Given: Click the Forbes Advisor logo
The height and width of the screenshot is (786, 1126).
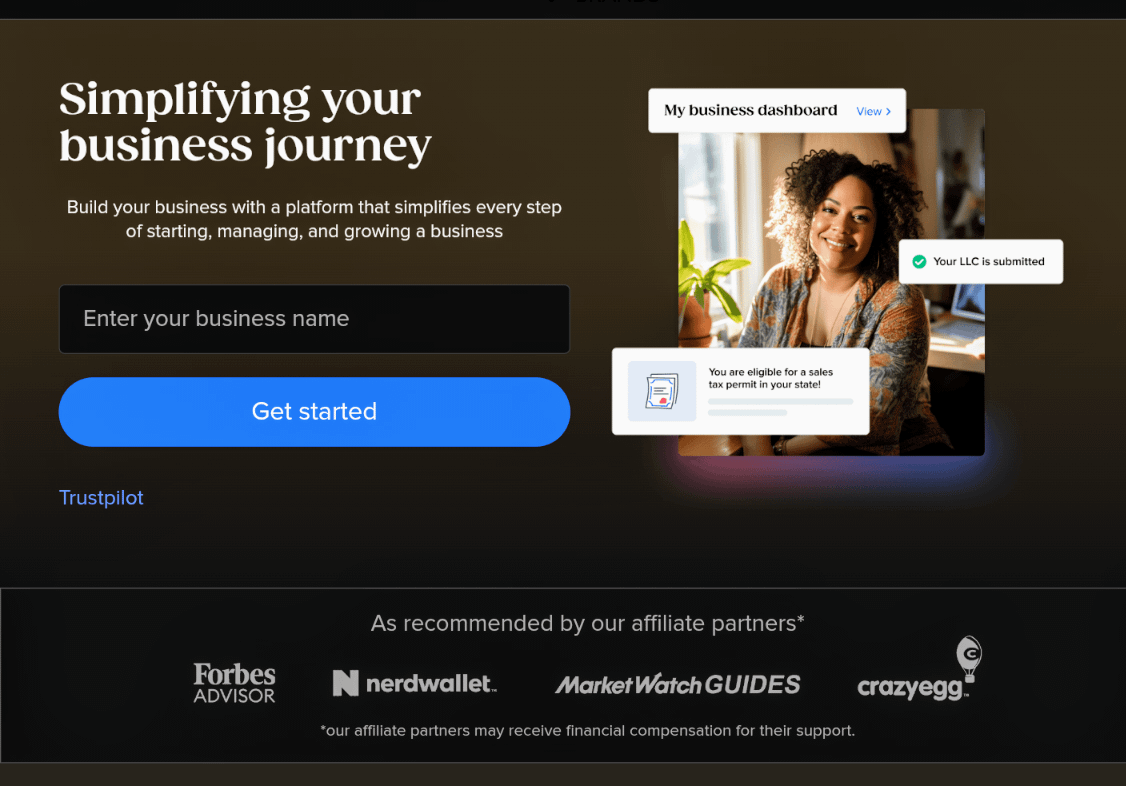Looking at the screenshot, I should [234, 683].
